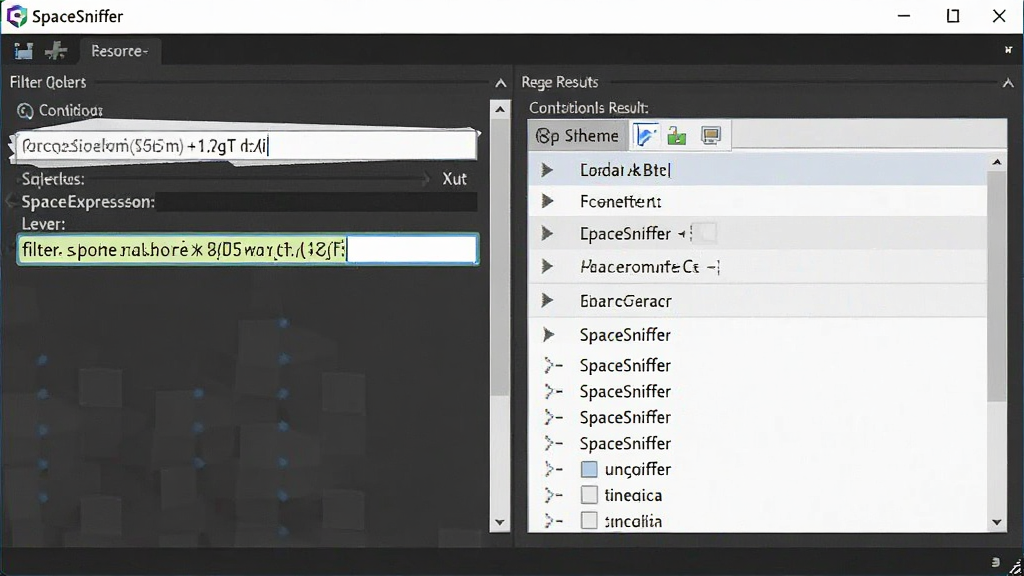Click the resize grip at bottom right
This screenshot has width=1024, height=576.
point(1016,568)
